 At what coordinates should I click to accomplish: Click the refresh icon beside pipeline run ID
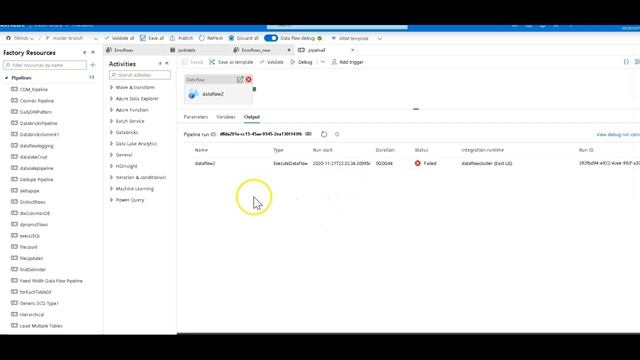(324, 134)
